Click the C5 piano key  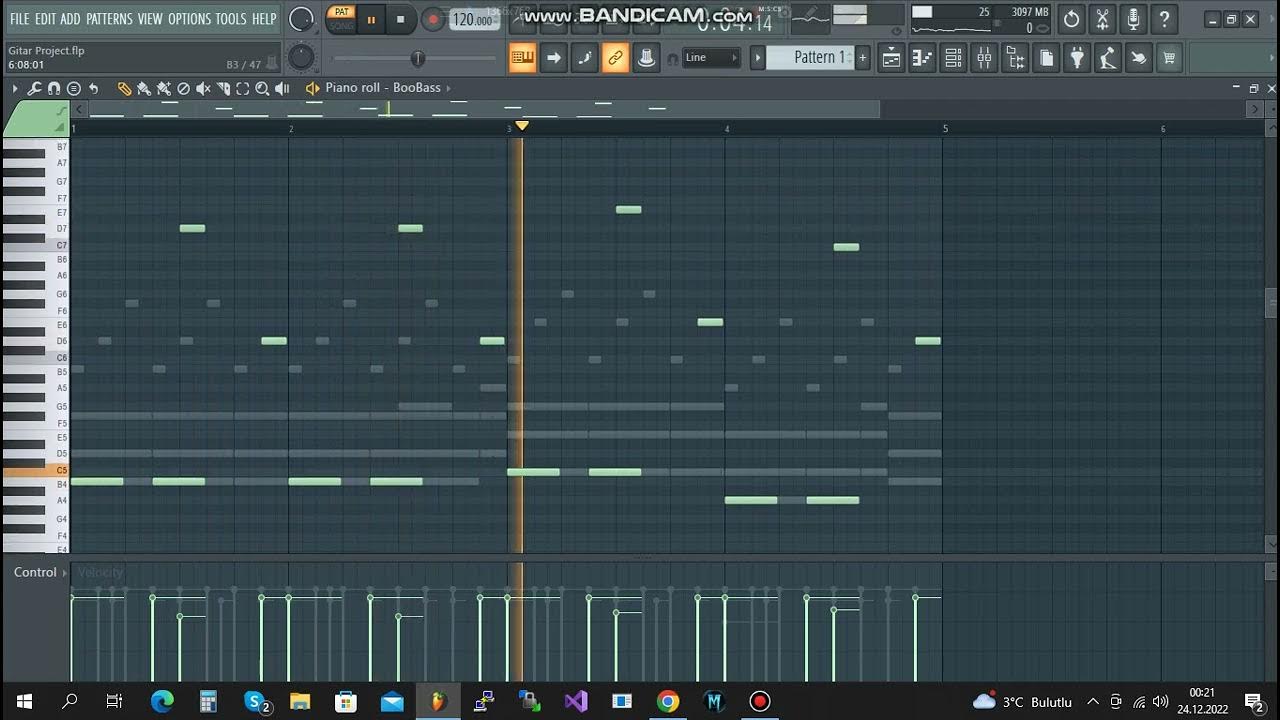(x=35, y=470)
